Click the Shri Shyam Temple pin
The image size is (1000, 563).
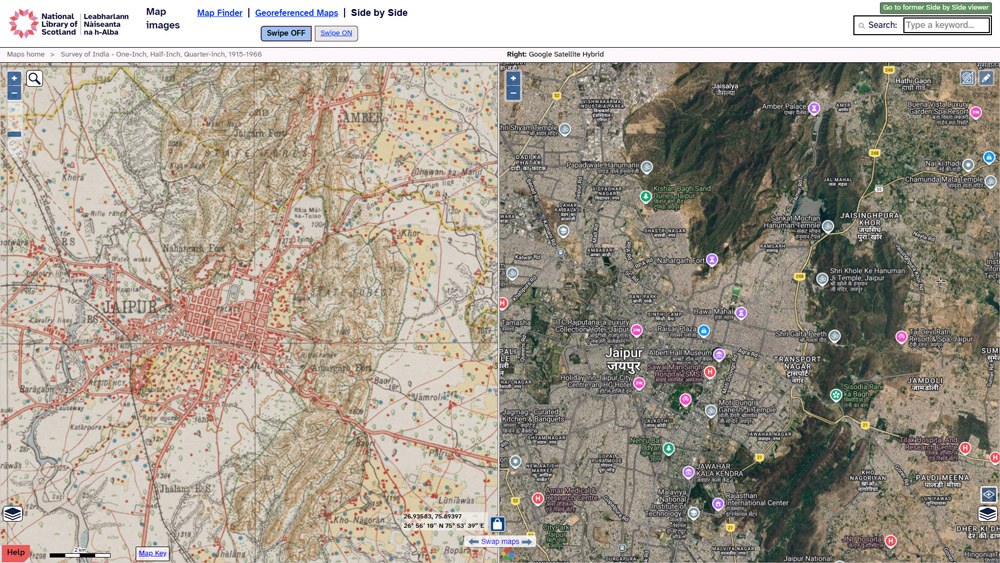click(x=564, y=129)
